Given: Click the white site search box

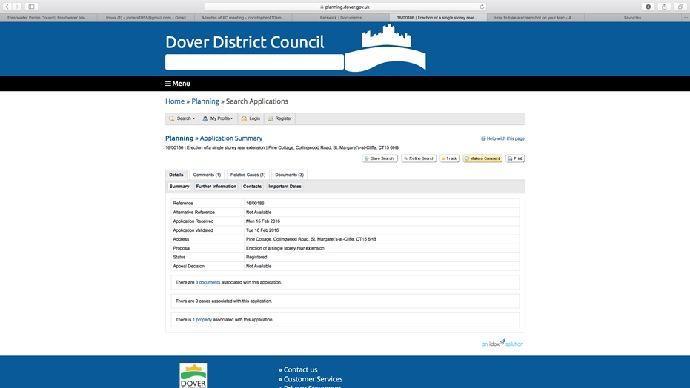Looking at the screenshot, I should click(x=254, y=62).
